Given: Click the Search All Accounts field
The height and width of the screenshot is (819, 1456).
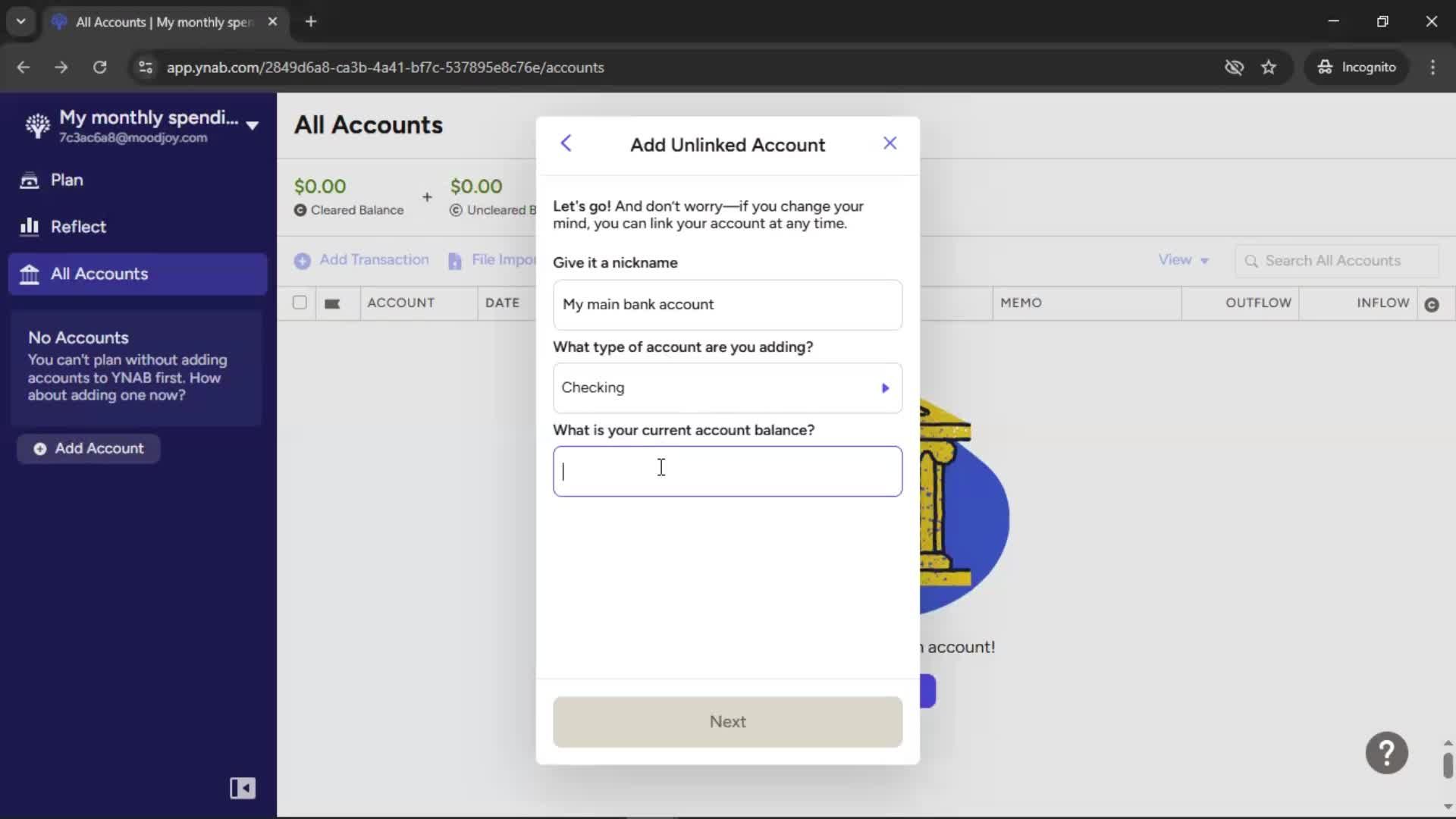Looking at the screenshot, I should click(1336, 261).
